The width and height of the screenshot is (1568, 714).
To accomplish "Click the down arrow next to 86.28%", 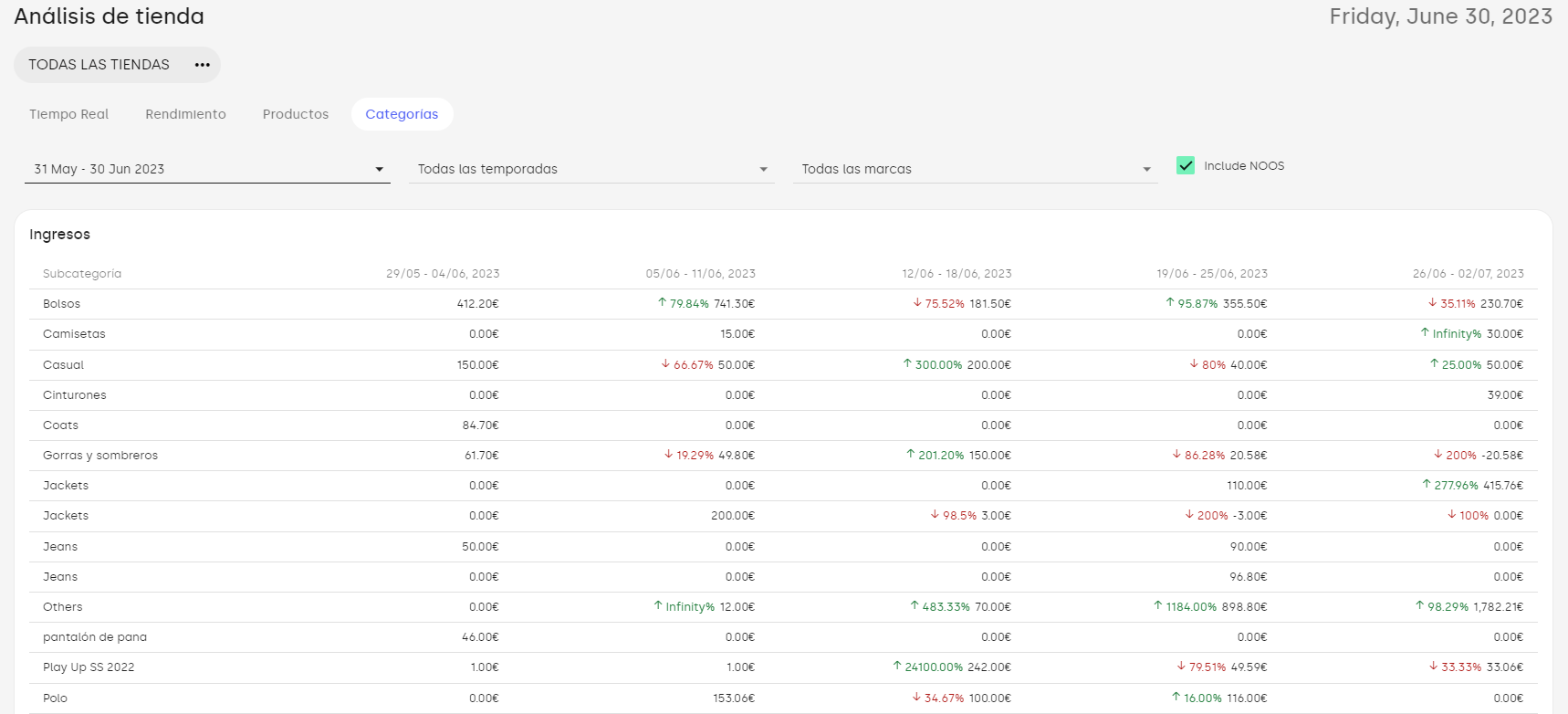I will click(1176, 454).
